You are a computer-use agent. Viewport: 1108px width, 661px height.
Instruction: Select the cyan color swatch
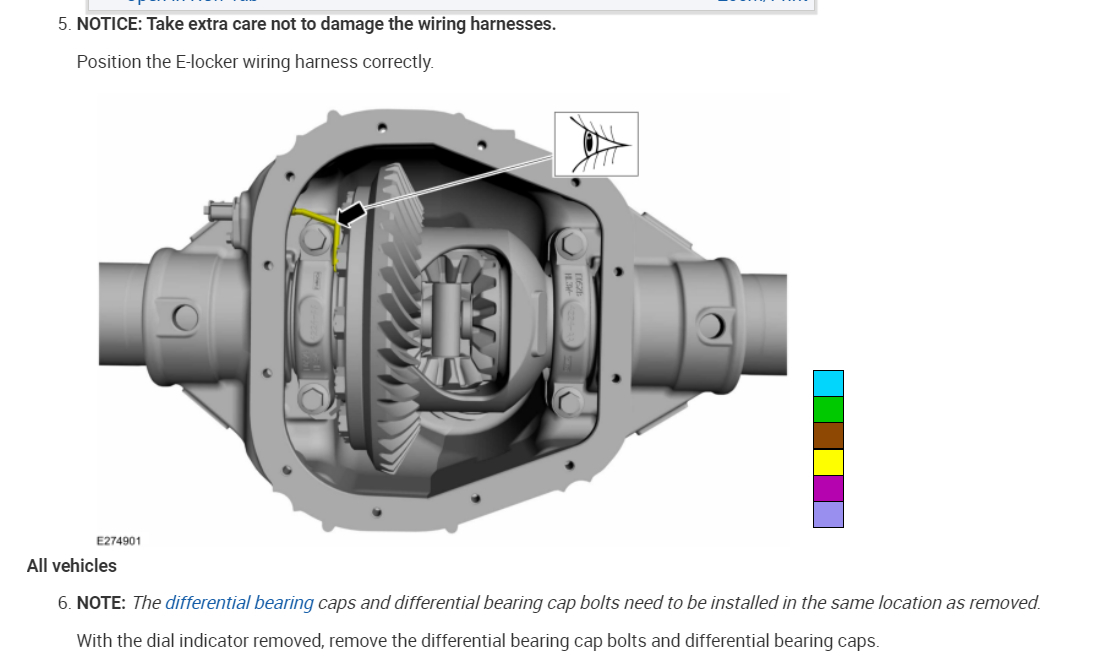(828, 383)
